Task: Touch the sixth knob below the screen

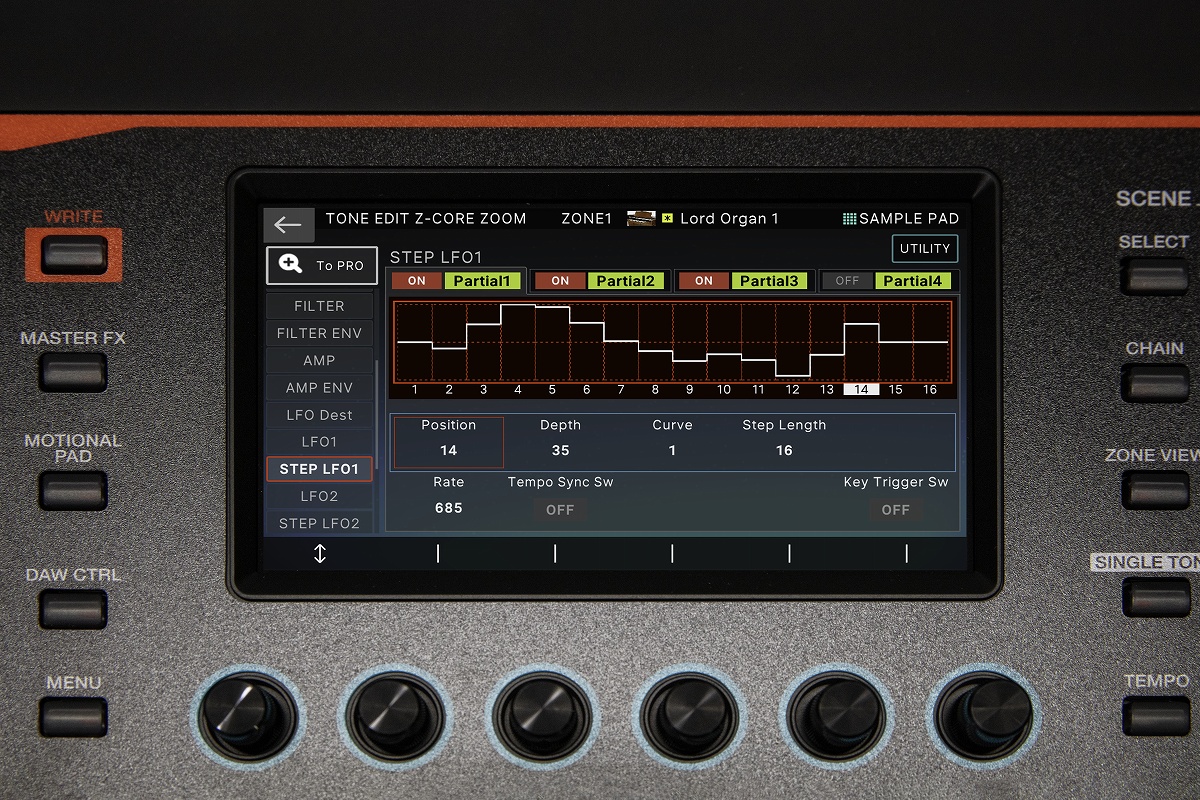Action: [x=983, y=716]
